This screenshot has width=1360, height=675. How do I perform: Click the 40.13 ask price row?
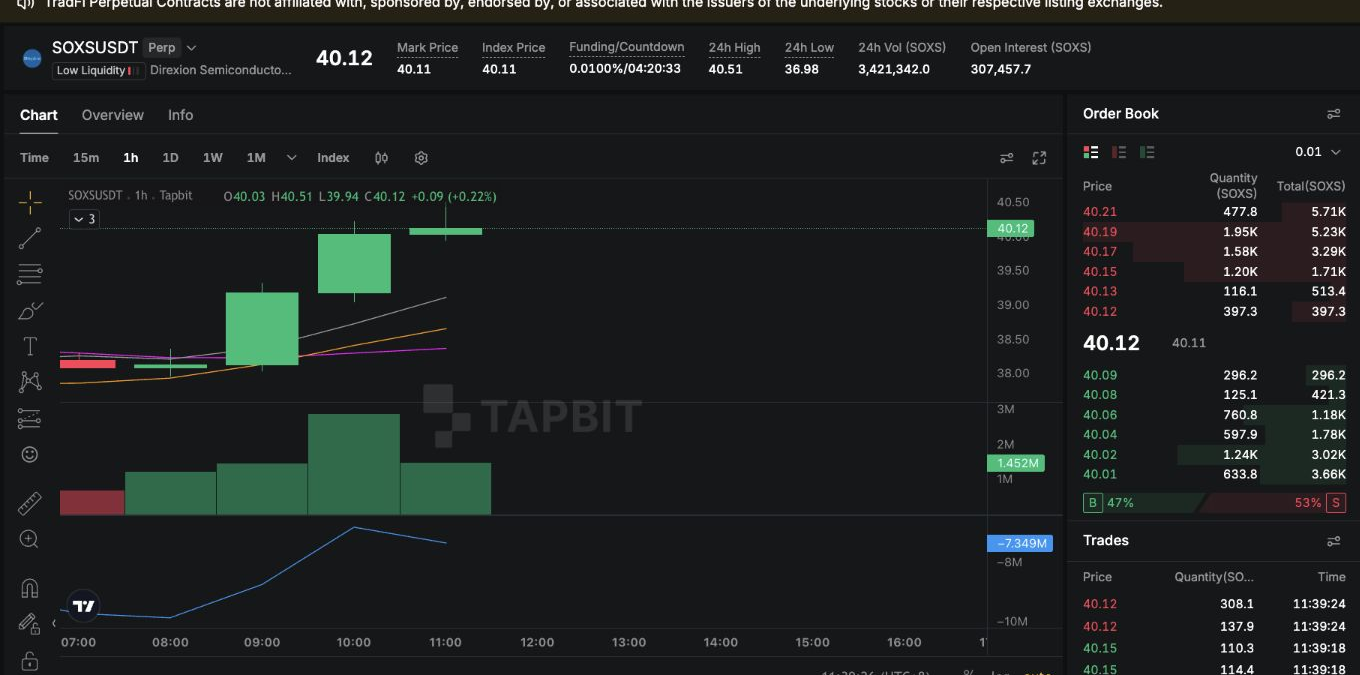(1214, 292)
